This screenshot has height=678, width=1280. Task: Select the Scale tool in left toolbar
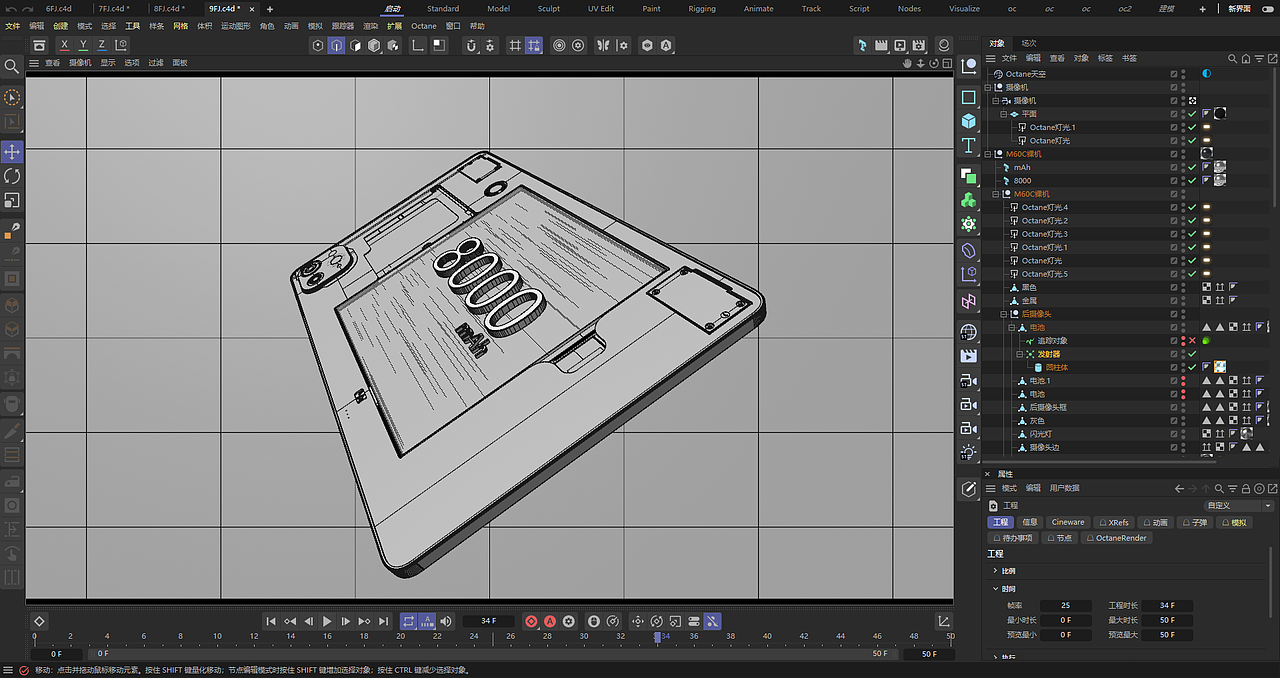point(12,201)
